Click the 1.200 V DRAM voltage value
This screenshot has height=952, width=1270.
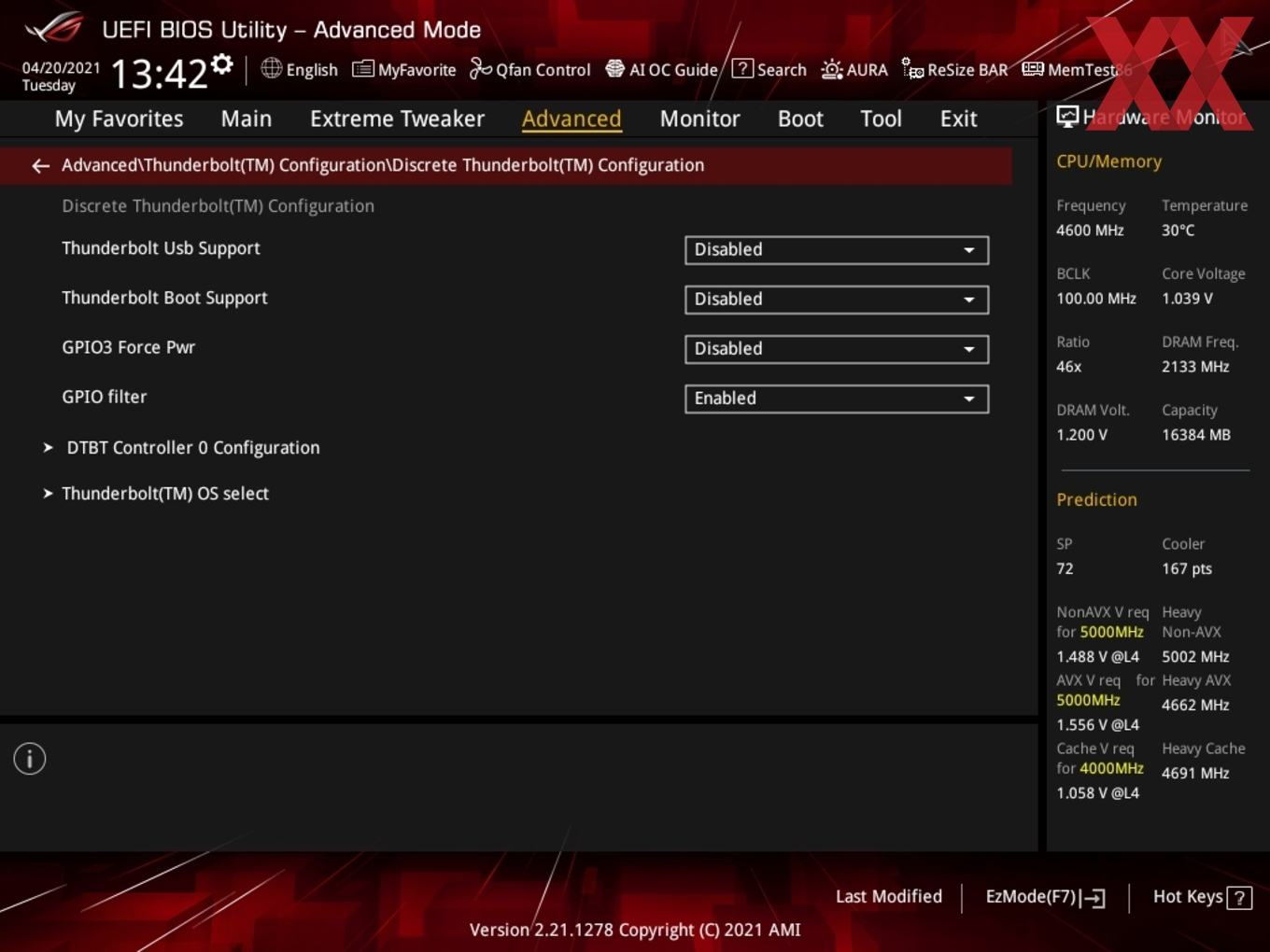tap(1081, 435)
